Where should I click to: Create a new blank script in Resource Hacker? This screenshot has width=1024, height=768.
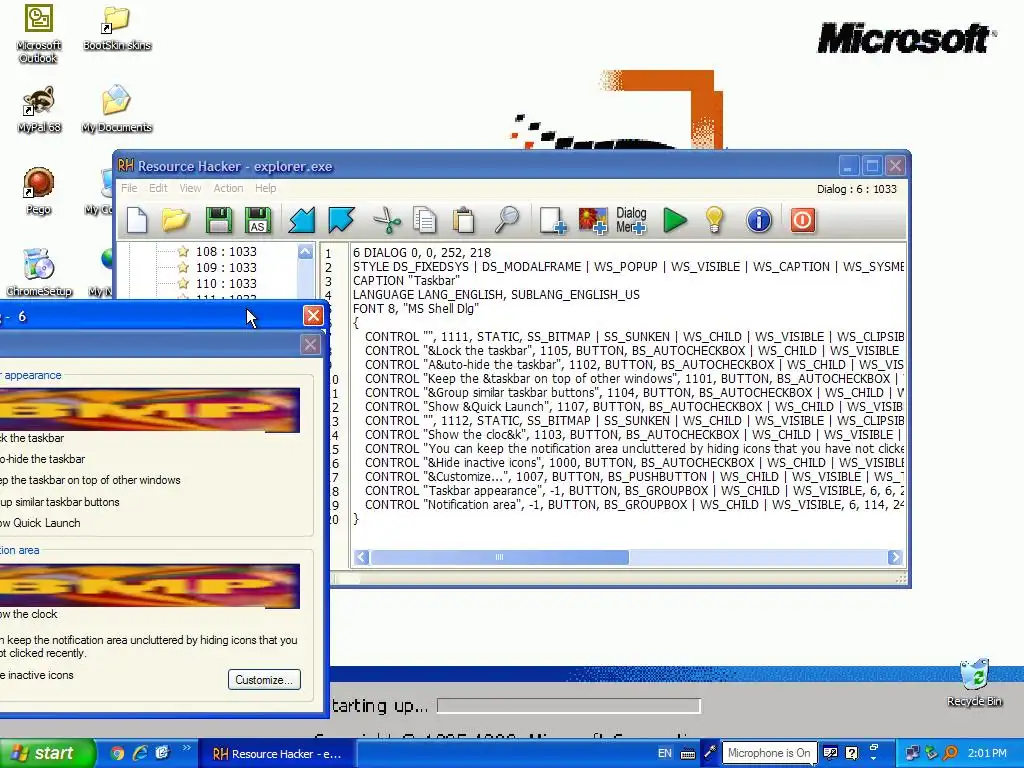137,220
